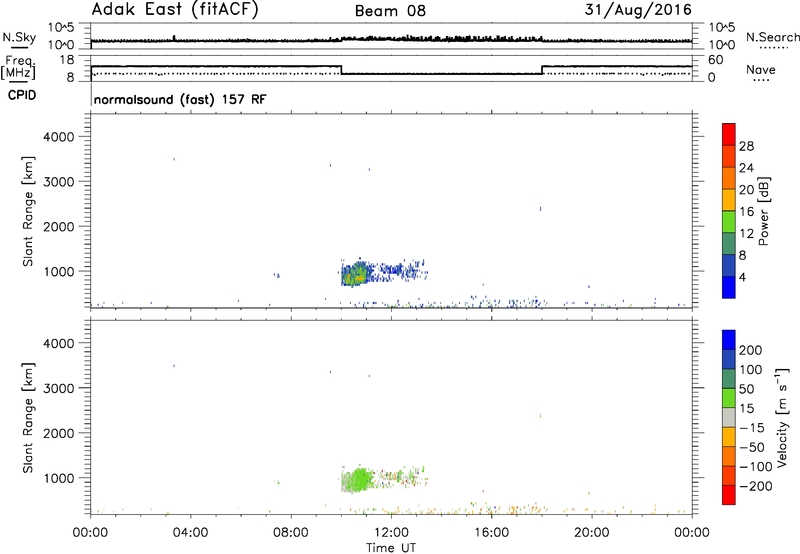Click the red bottom segment of Velocity colorbar
The image size is (800, 554).
click(x=729, y=495)
